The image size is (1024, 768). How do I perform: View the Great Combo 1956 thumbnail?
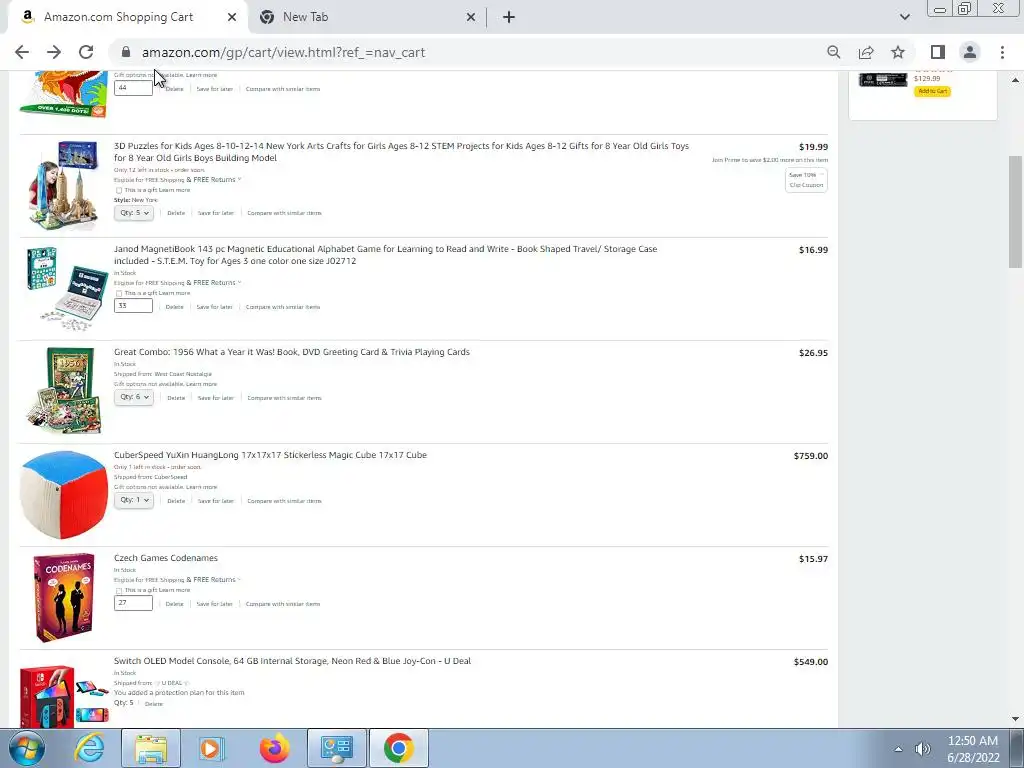coord(64,391)
